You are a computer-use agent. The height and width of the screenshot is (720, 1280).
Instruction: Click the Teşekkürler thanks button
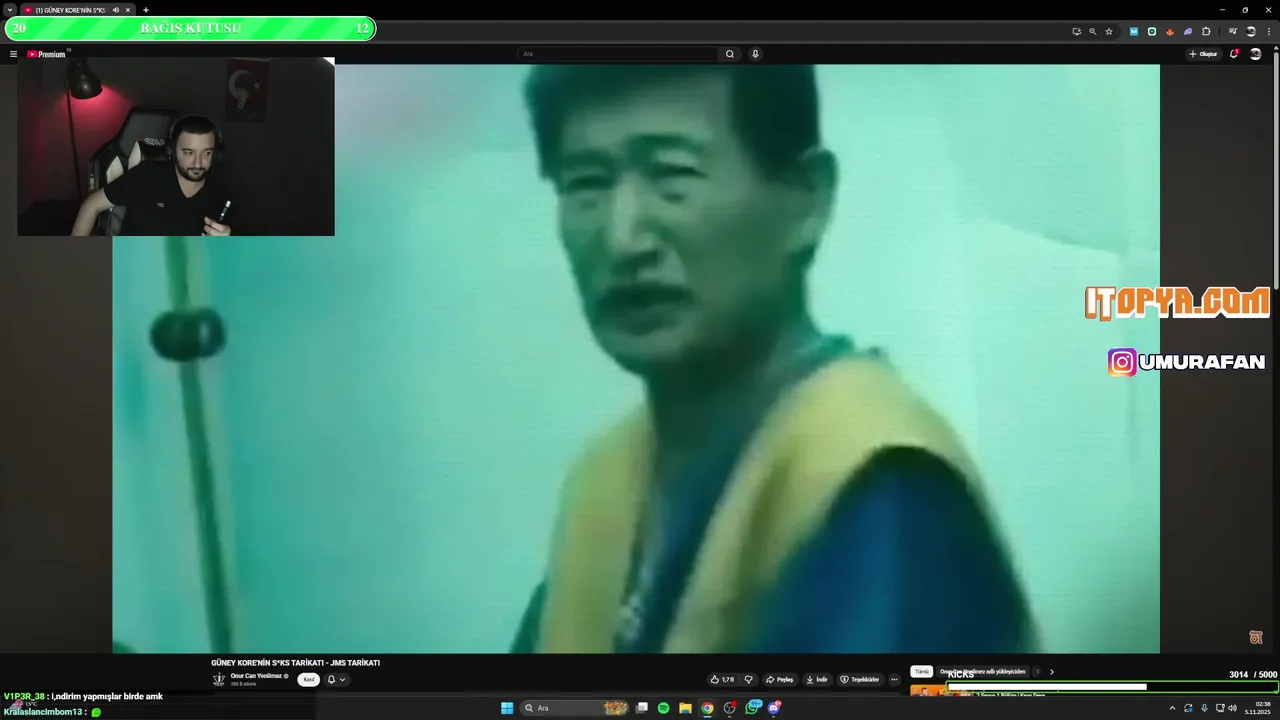[x=860, y=679]
